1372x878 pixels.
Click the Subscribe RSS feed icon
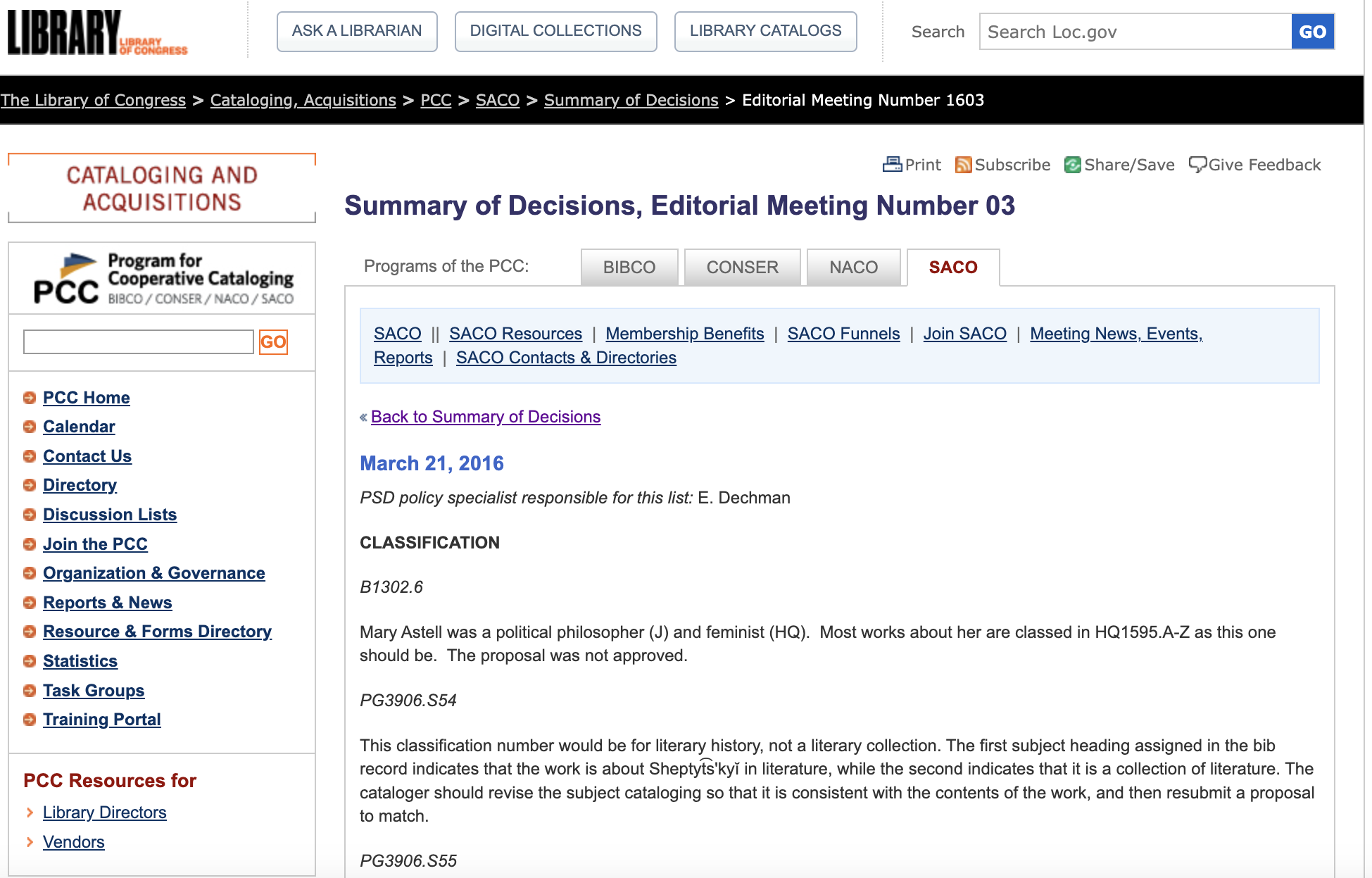tap(963, 165)
